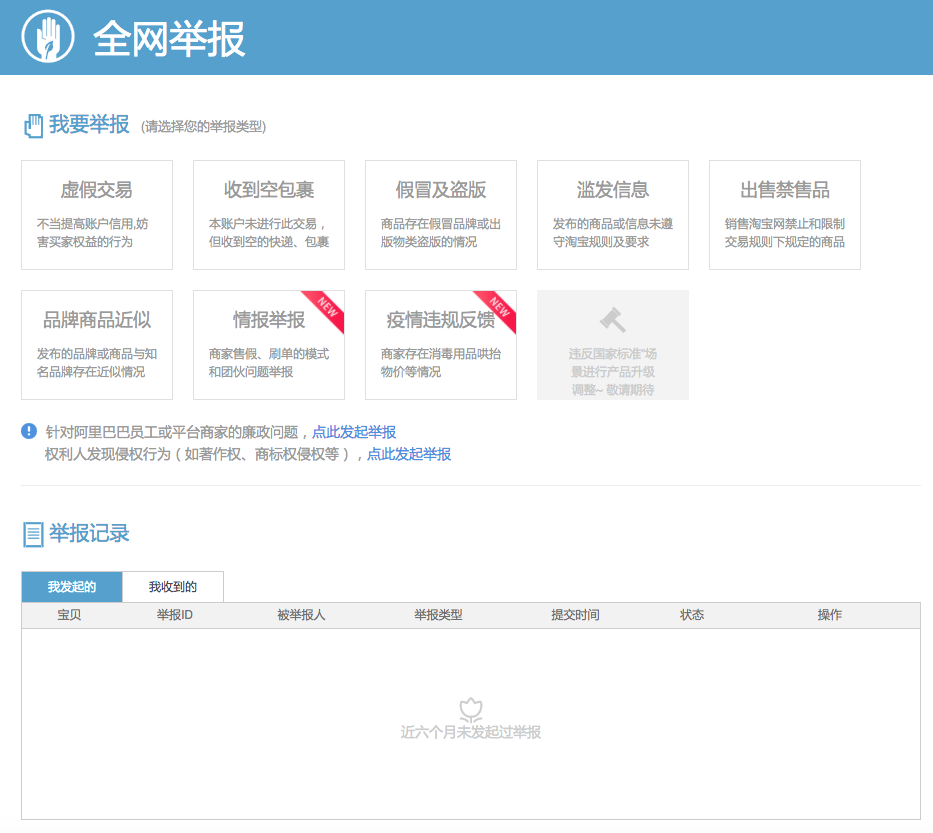Click the gavel icon on disabled card
The image size is (933, 833).
pyautogui.click(x=612, y=320)
